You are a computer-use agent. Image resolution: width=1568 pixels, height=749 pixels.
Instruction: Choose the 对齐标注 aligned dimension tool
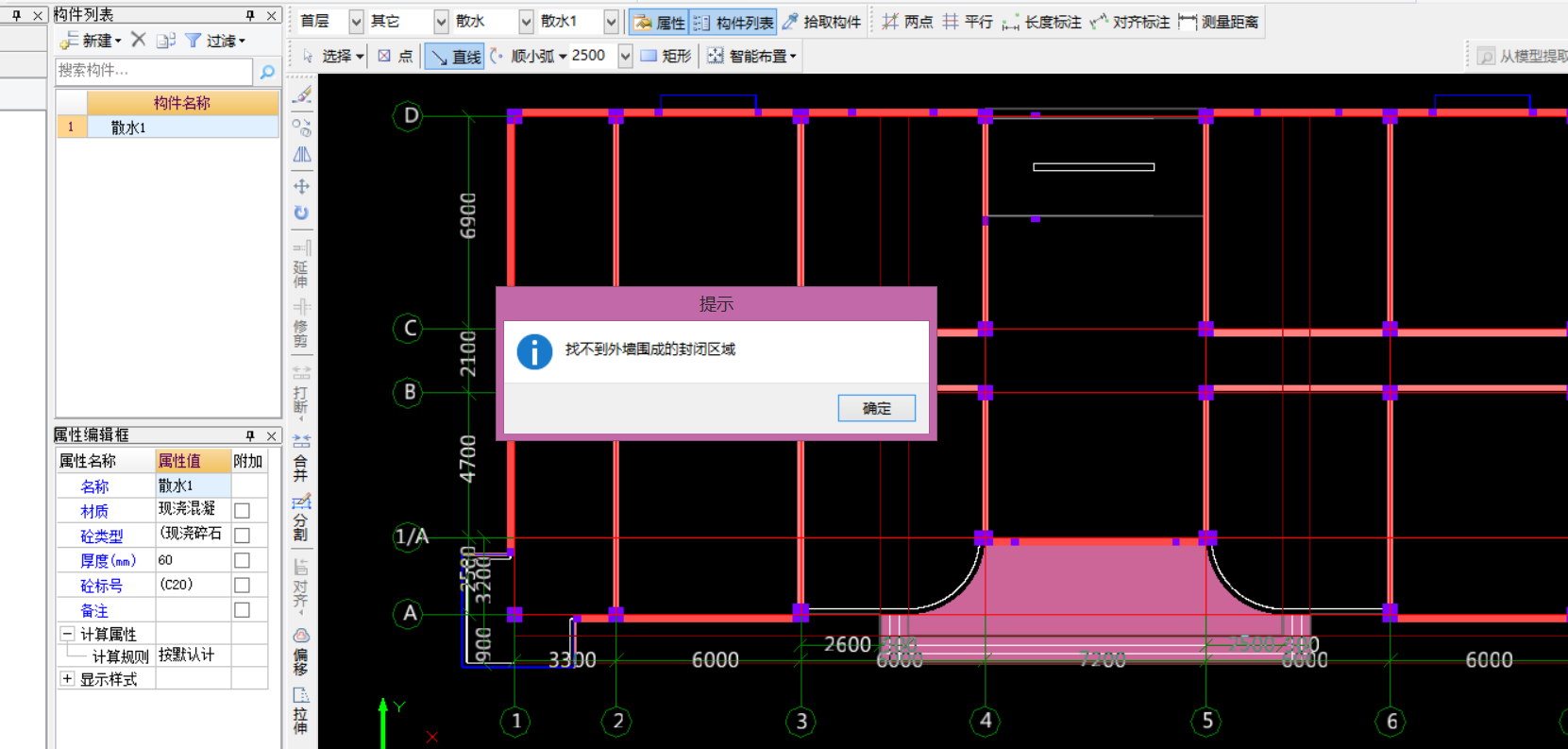coord(1130,22)
